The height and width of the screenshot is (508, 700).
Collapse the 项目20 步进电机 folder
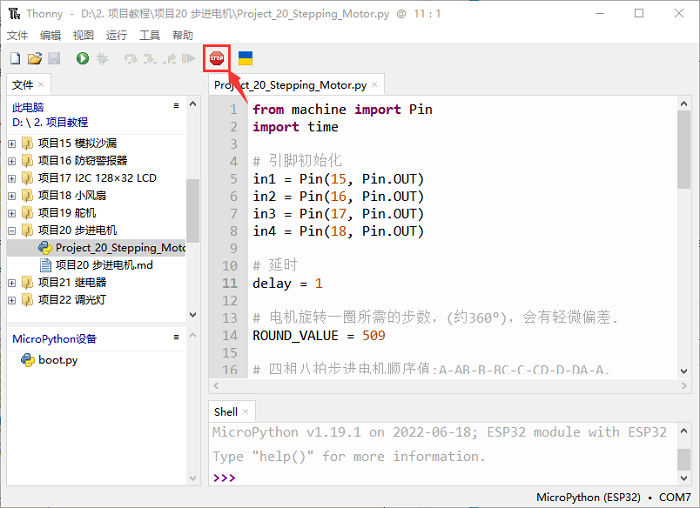pos(12,230)
